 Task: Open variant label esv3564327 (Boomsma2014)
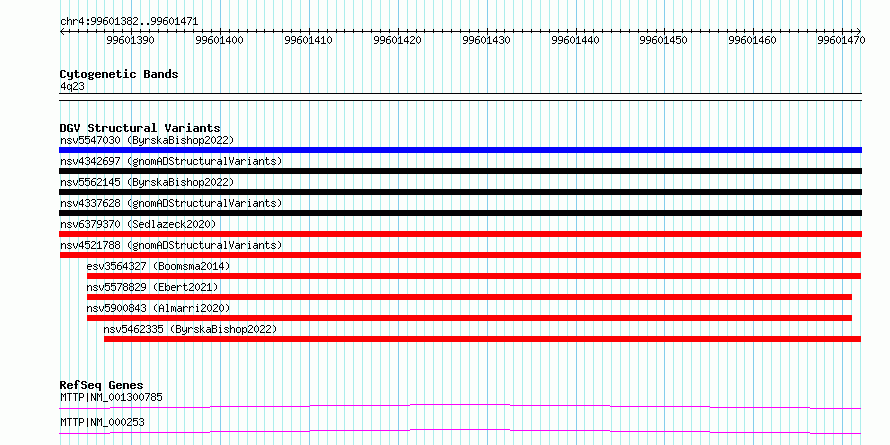(158, 266)
